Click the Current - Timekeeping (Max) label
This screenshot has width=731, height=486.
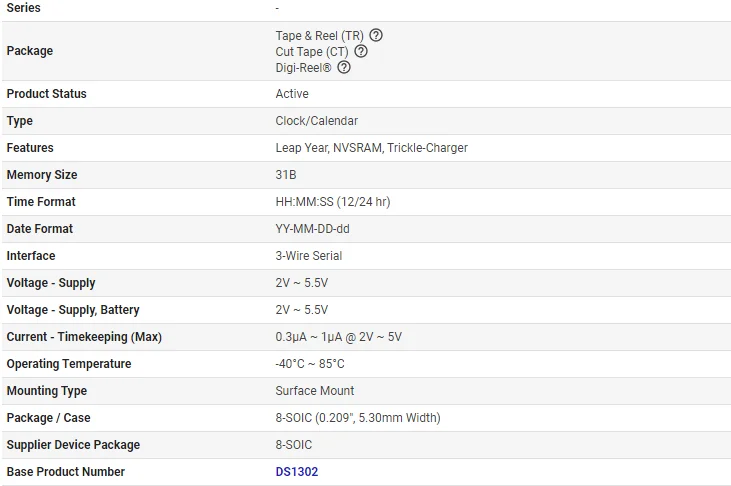84,337
